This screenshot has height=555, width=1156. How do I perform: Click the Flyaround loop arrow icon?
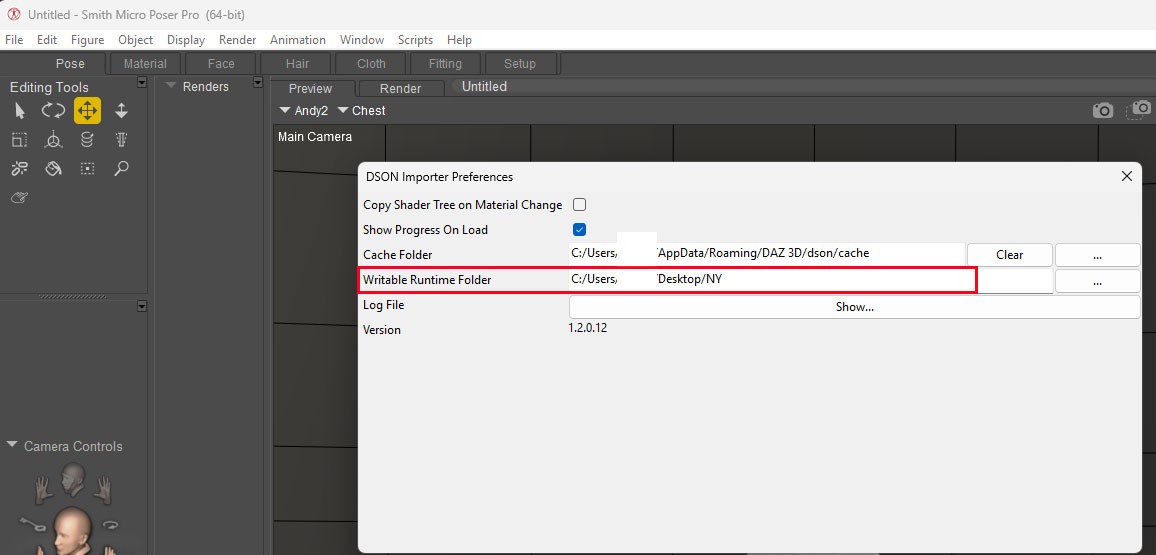tap(111, 525)
